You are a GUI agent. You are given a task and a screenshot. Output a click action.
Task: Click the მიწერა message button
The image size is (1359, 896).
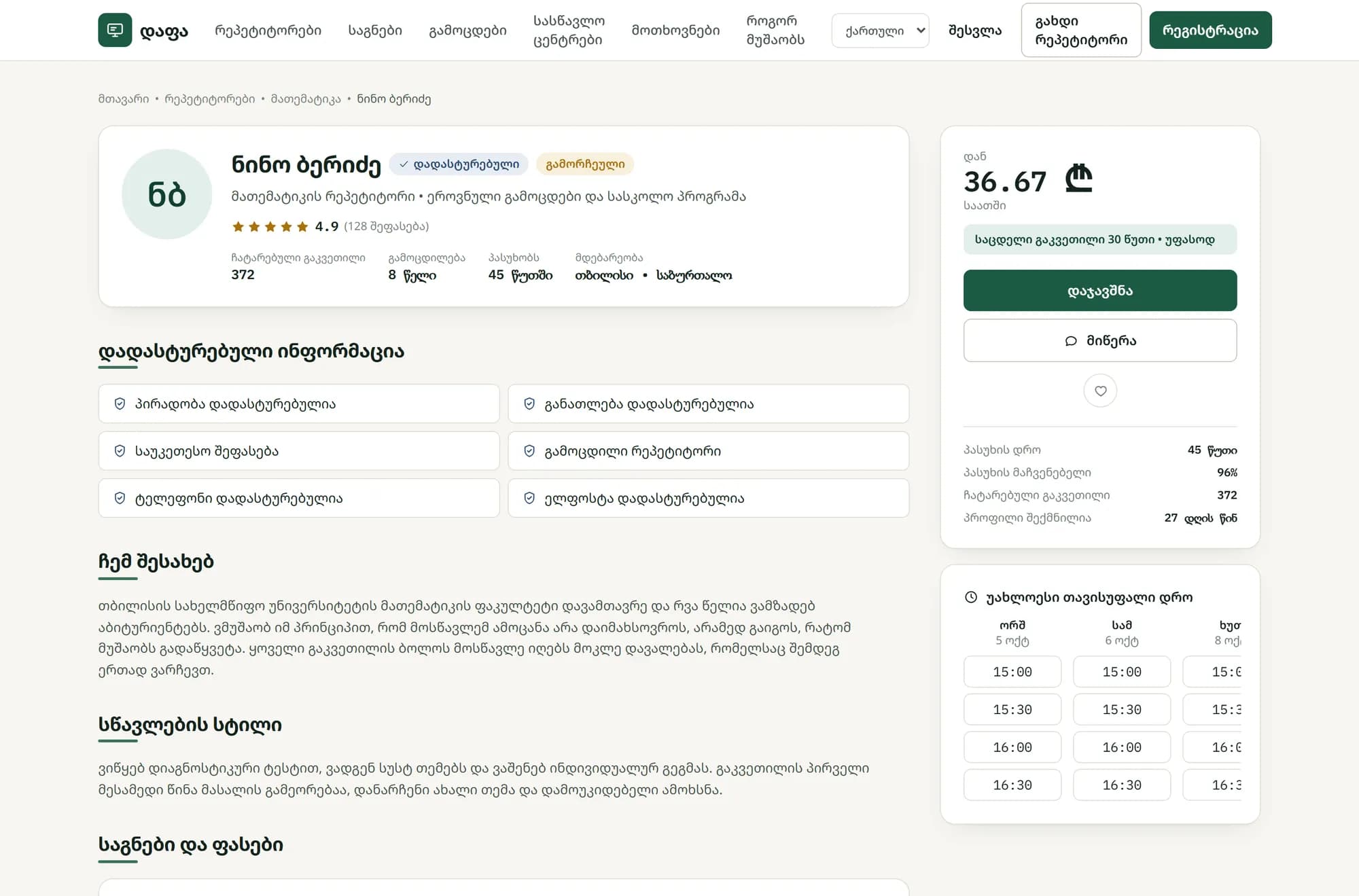tap(1100, 340)
